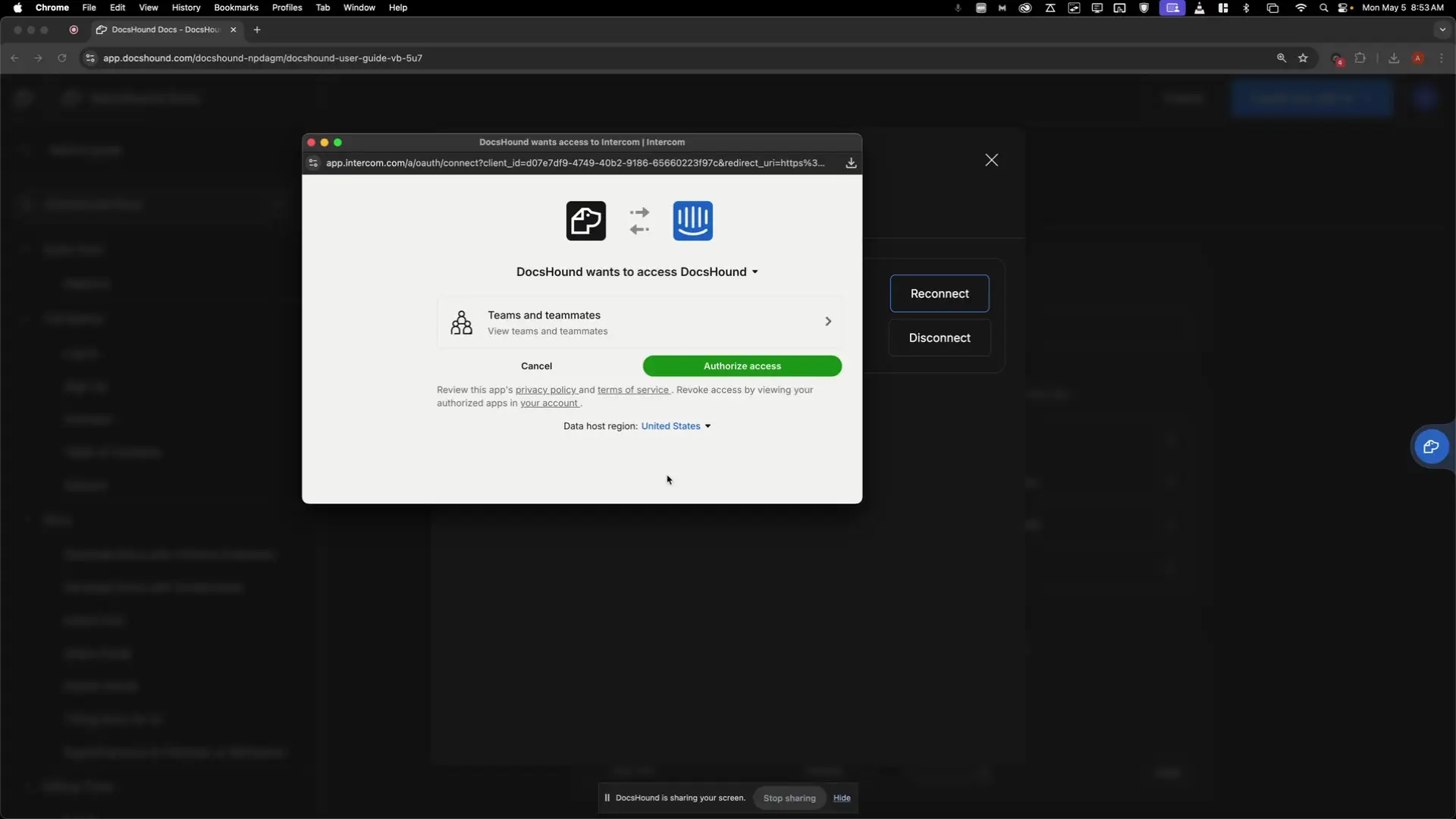Open the Chrome profile avatar A

pos(1417,58)
